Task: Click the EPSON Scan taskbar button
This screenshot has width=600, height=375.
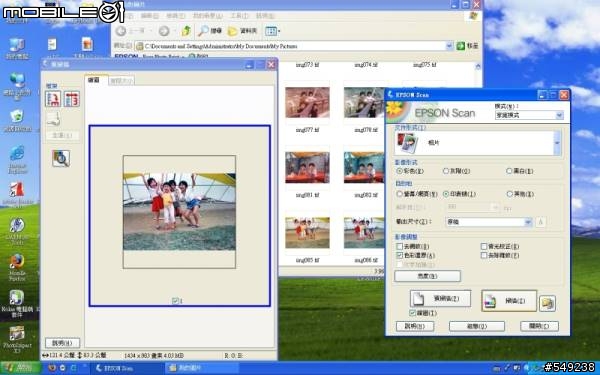Action: (128, 368)
